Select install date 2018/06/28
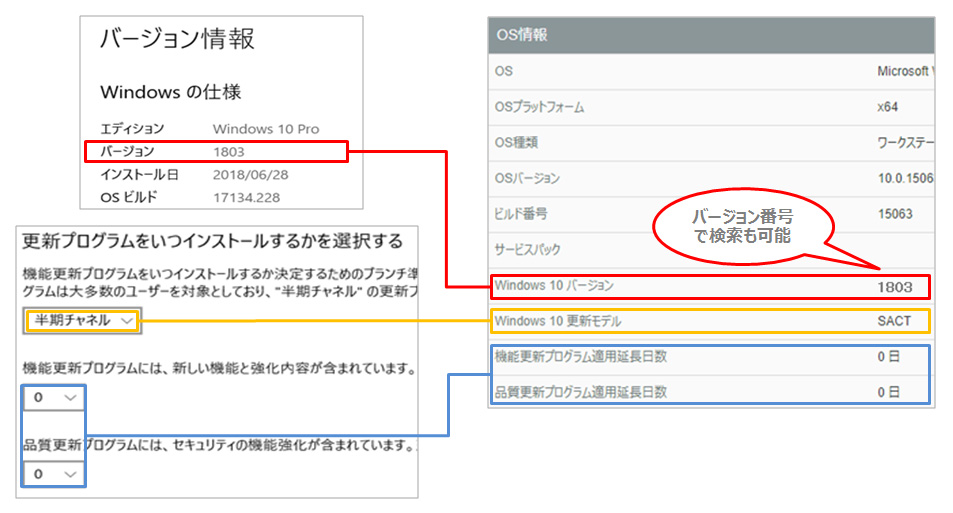Viewport: 953px width, 513px height. tap(250, 175)
